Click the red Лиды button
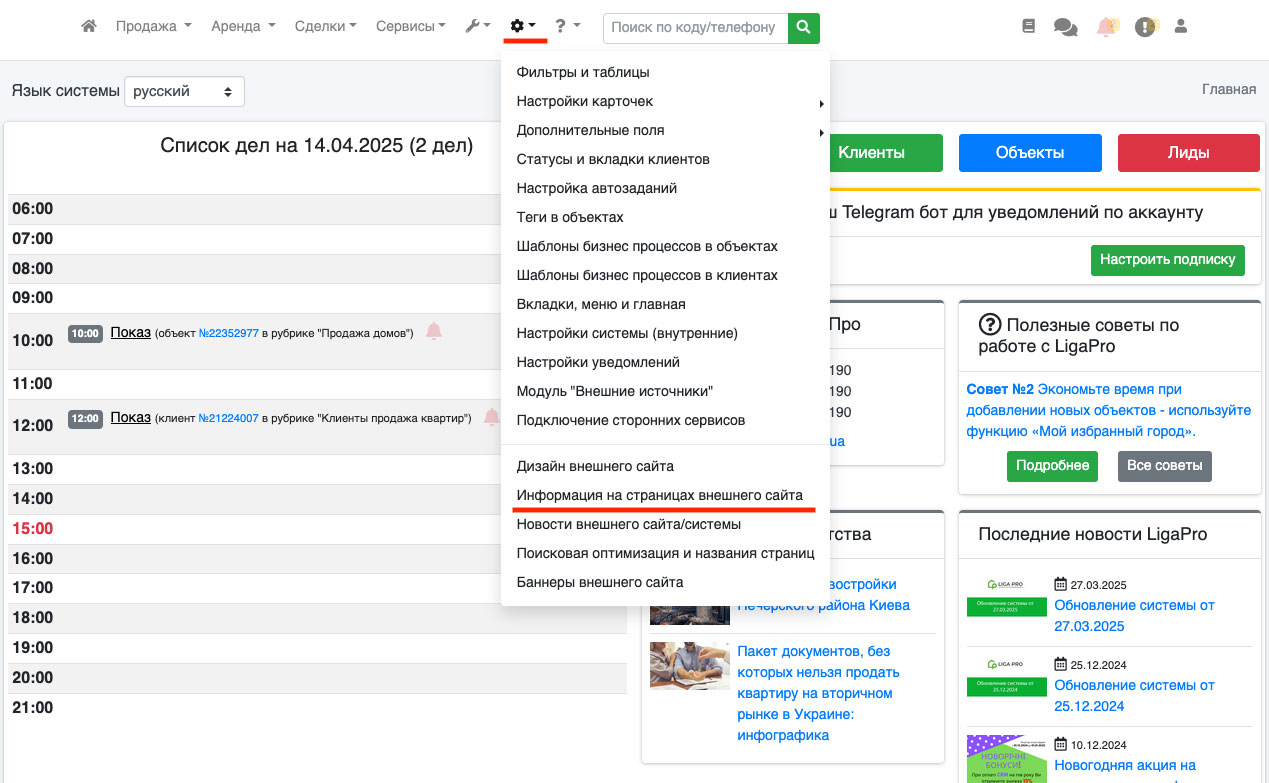The image size is (1269, 783). 1188,153
